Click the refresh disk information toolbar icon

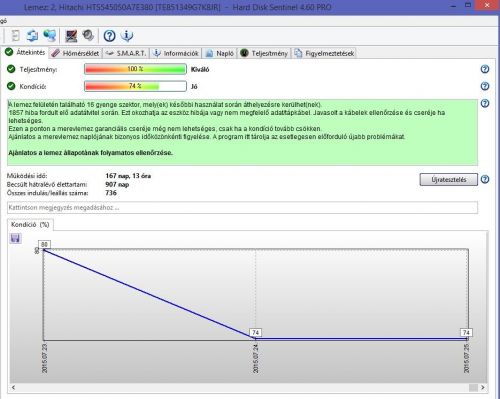tap(33, 35)
